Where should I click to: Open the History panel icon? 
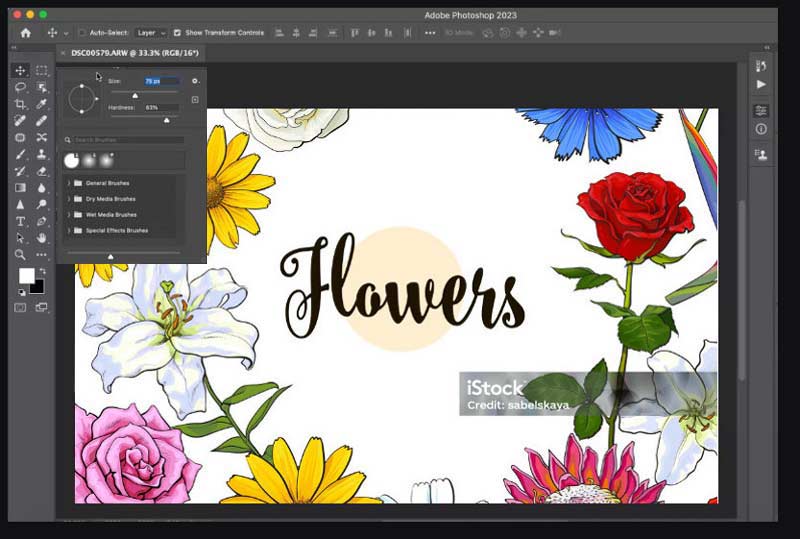click(x=761, y=66)
